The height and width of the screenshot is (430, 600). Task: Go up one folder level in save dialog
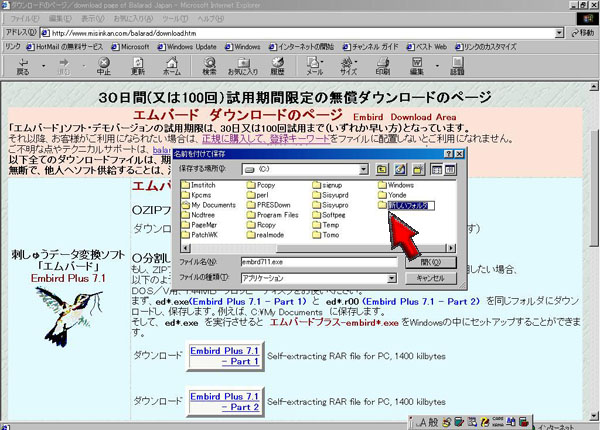[x=382, y=169]
